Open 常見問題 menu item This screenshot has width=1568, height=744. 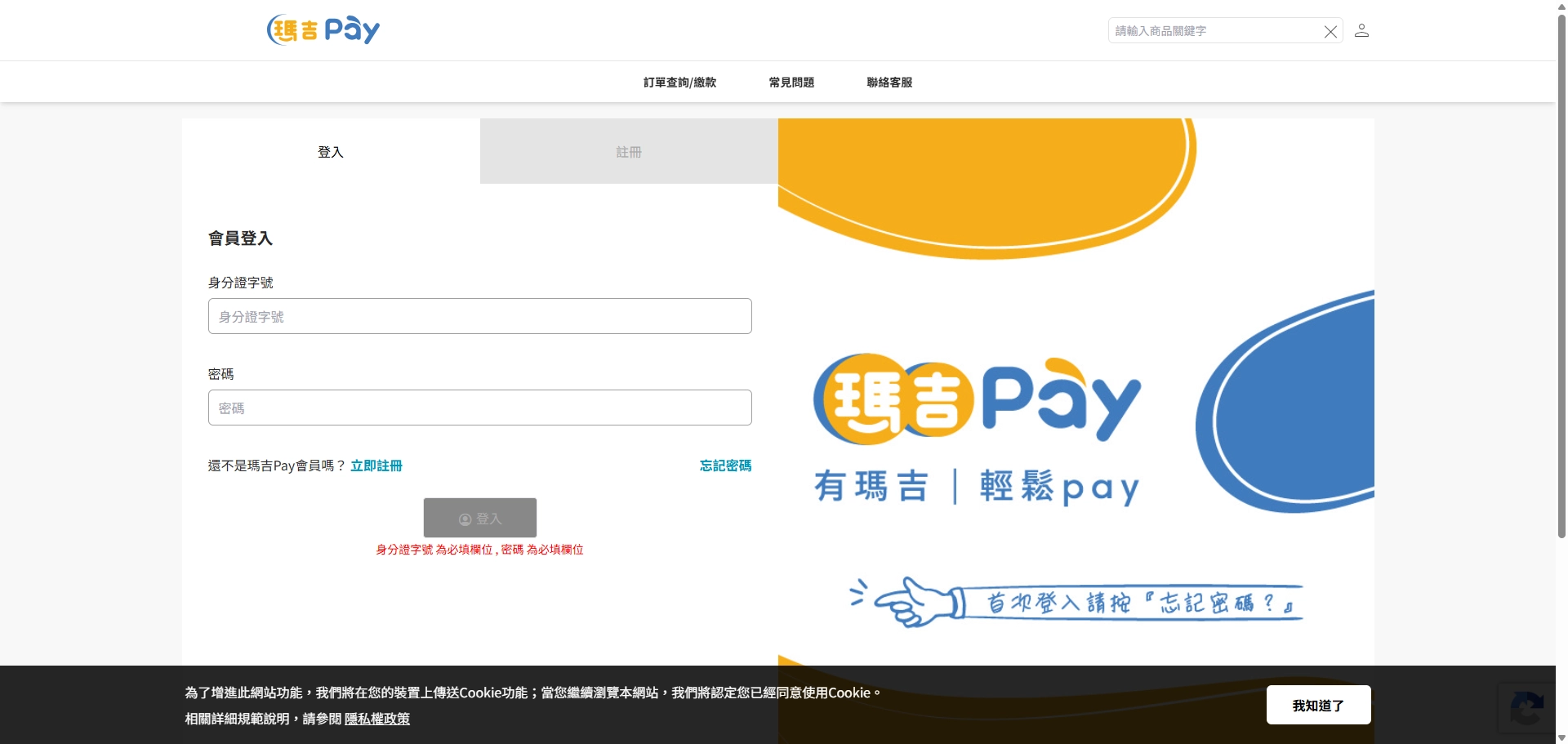point(791,82)
